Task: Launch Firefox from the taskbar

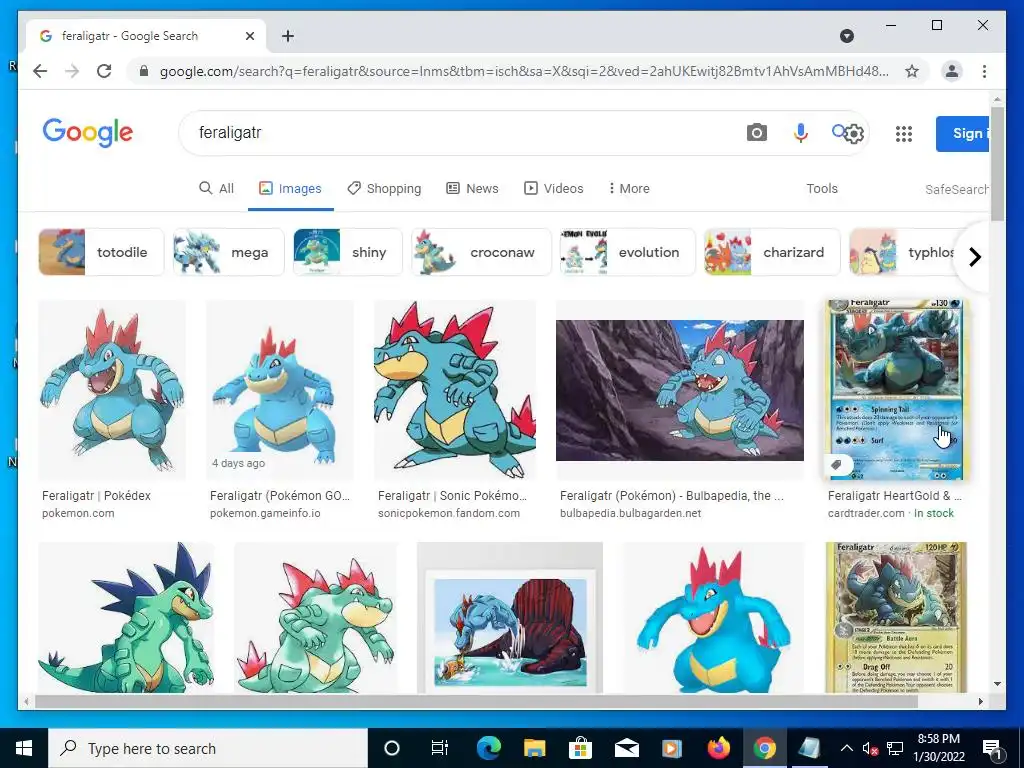Action: point(718,748)
